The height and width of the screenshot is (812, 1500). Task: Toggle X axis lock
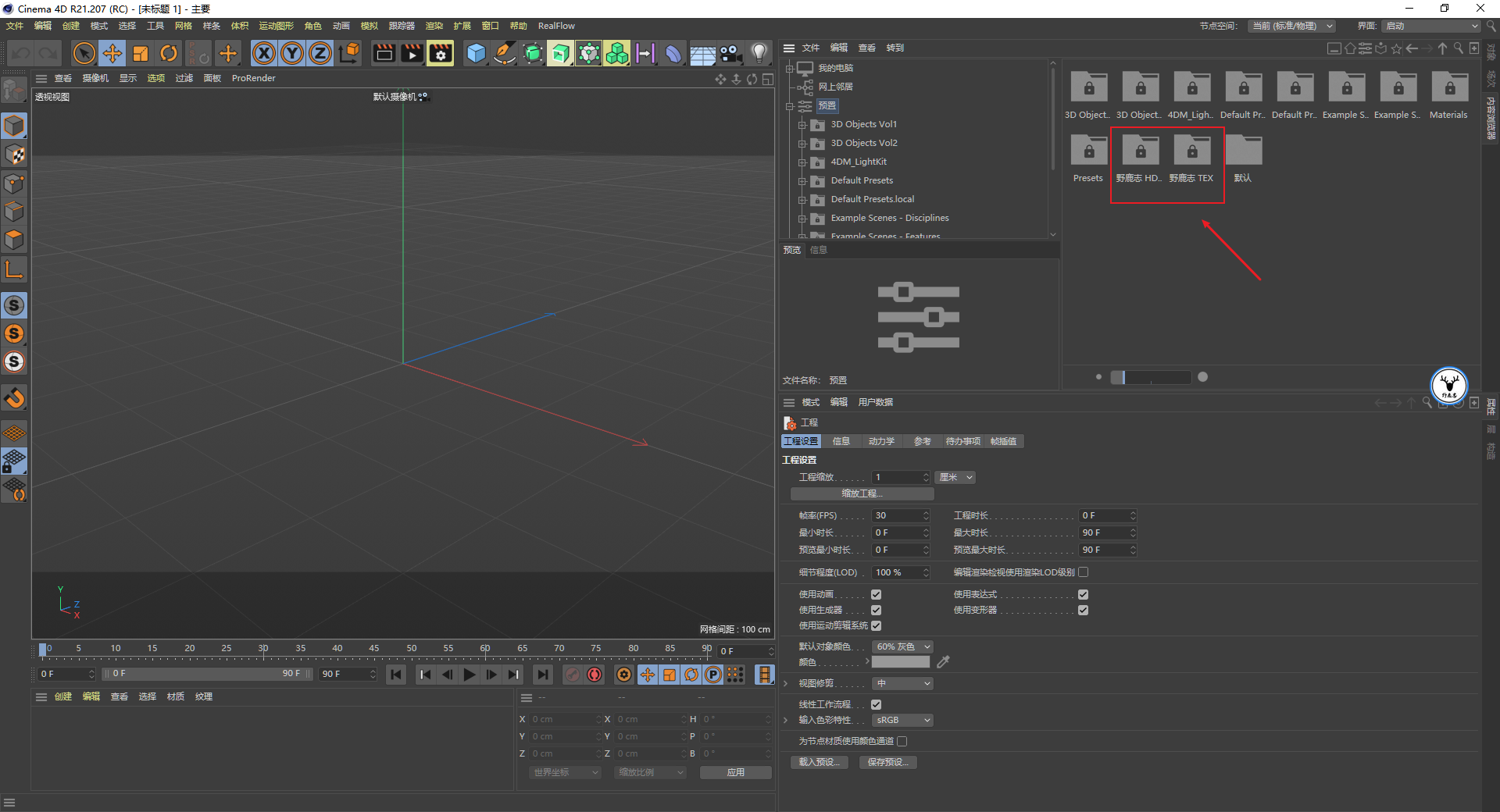(264, 54)
